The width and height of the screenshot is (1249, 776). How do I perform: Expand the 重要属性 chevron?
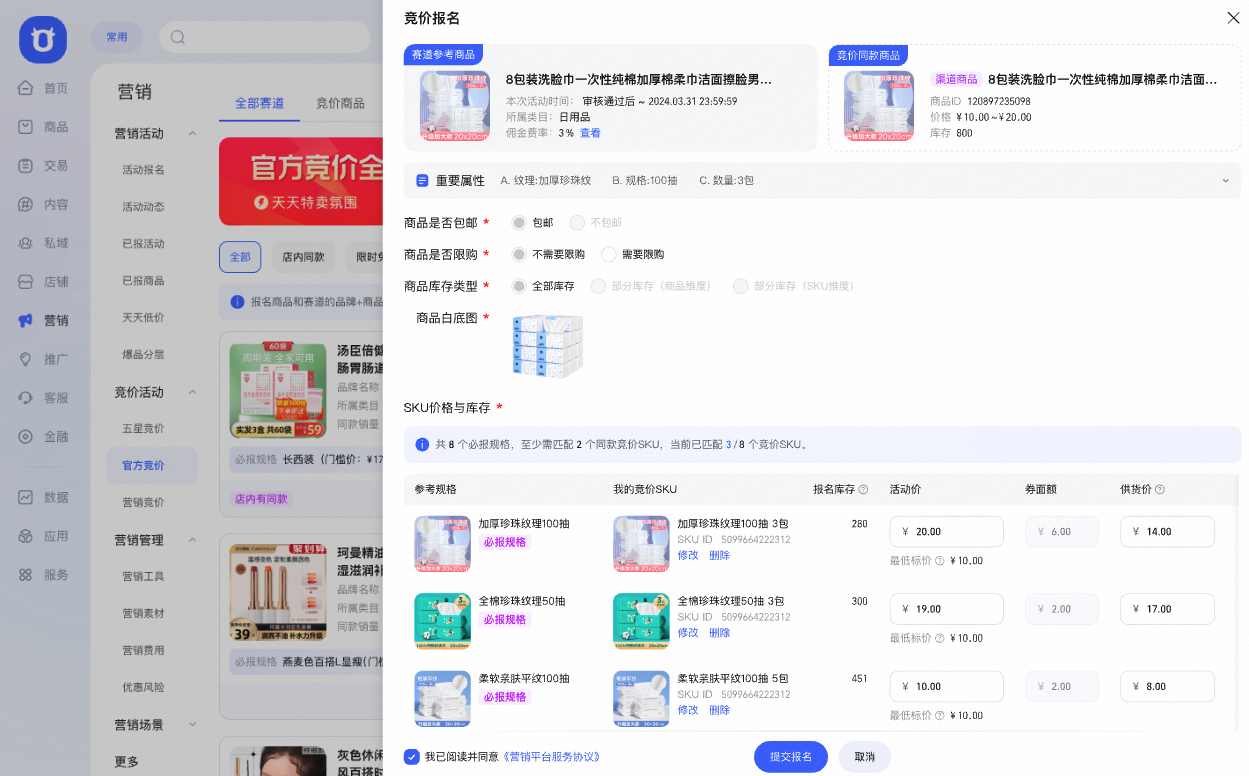click(x=1226, y=181)
